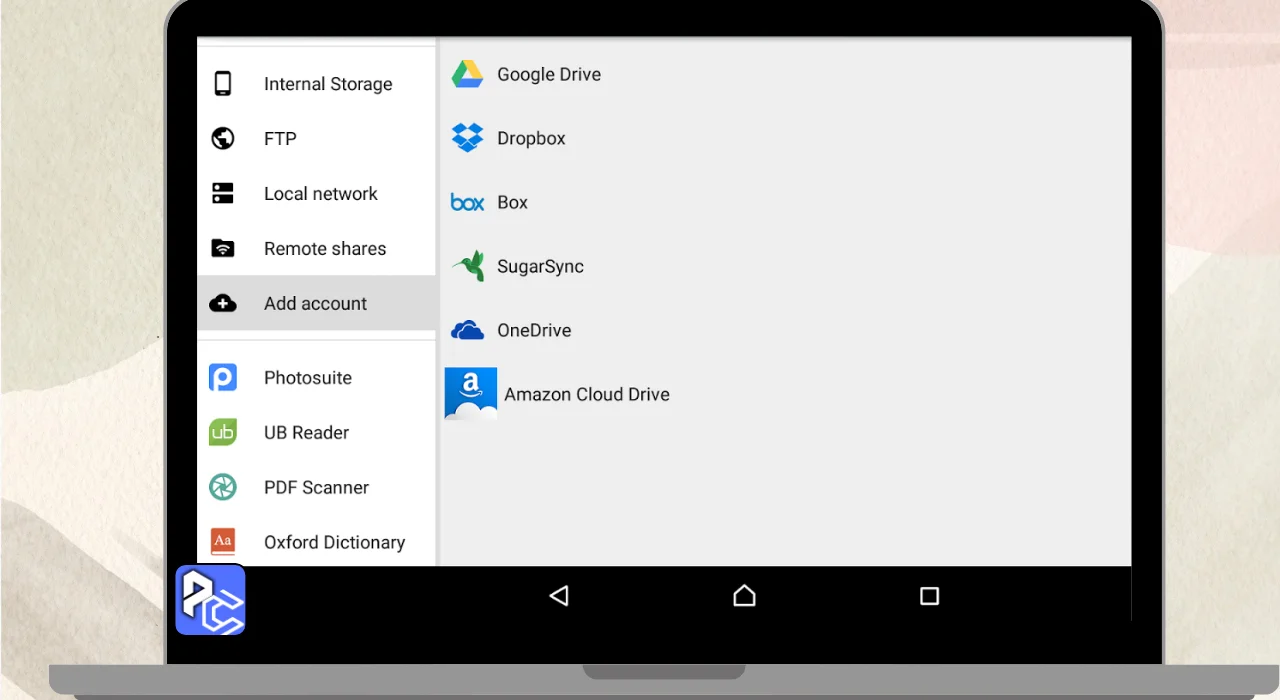Viewport: 1280px width, 700px height.
Task: Click the blue PC logo badge
Action: [x=211, y=600]
